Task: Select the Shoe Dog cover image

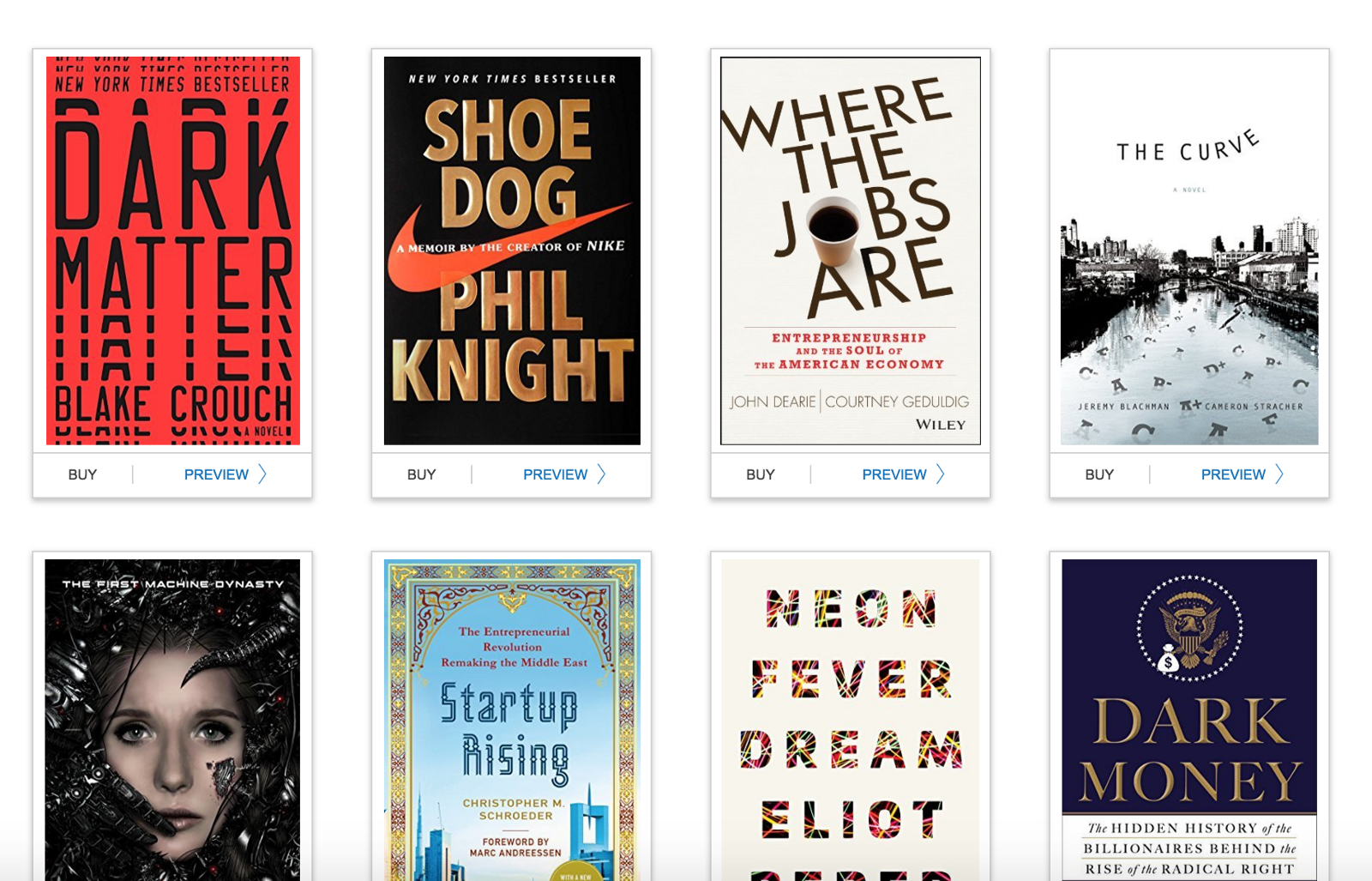Action: [512, 250]
